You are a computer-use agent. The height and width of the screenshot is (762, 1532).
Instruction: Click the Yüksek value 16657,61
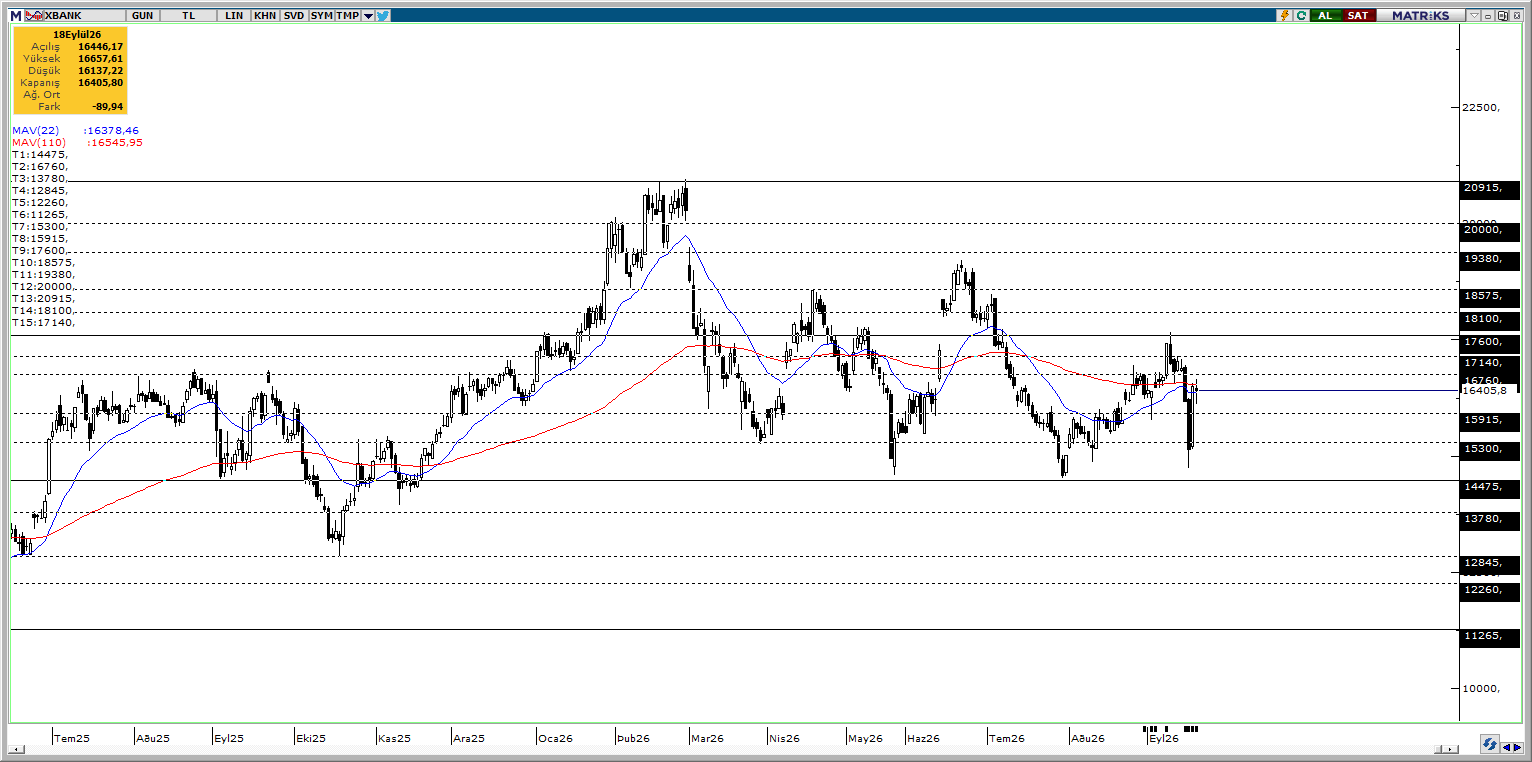pos(100,58)
